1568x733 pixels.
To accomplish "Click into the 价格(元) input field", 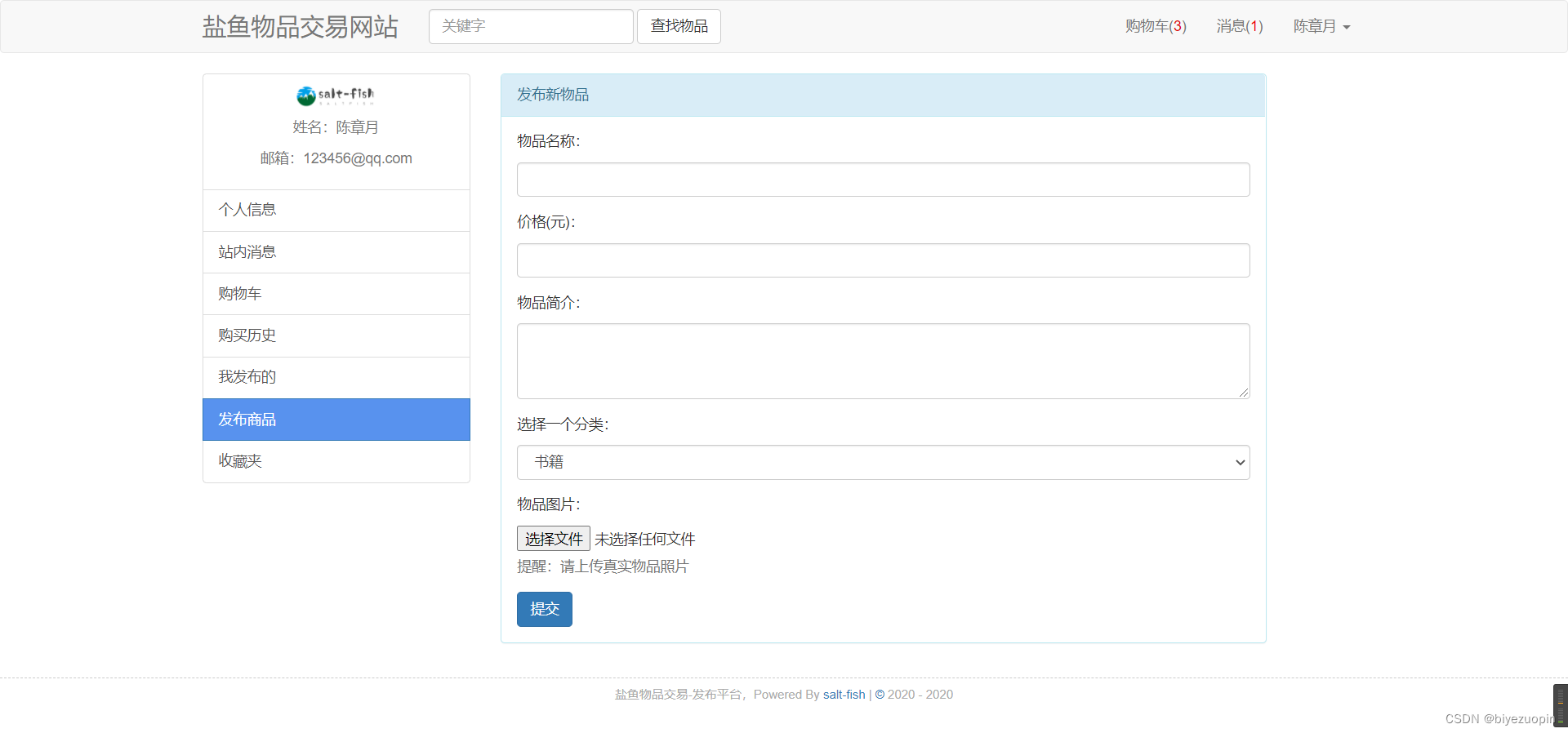I will pos(883,260).
